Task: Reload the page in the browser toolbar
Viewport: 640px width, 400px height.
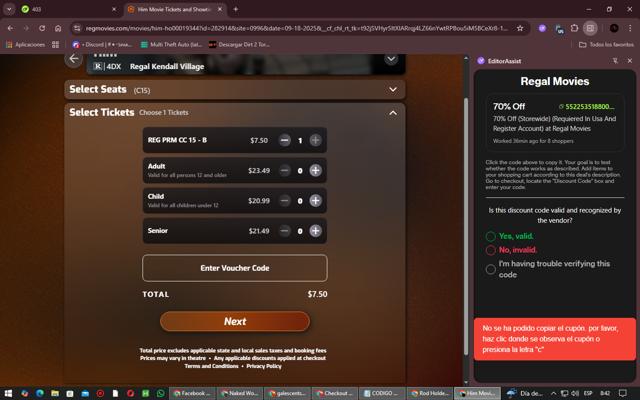Action: tap(42, 28)
